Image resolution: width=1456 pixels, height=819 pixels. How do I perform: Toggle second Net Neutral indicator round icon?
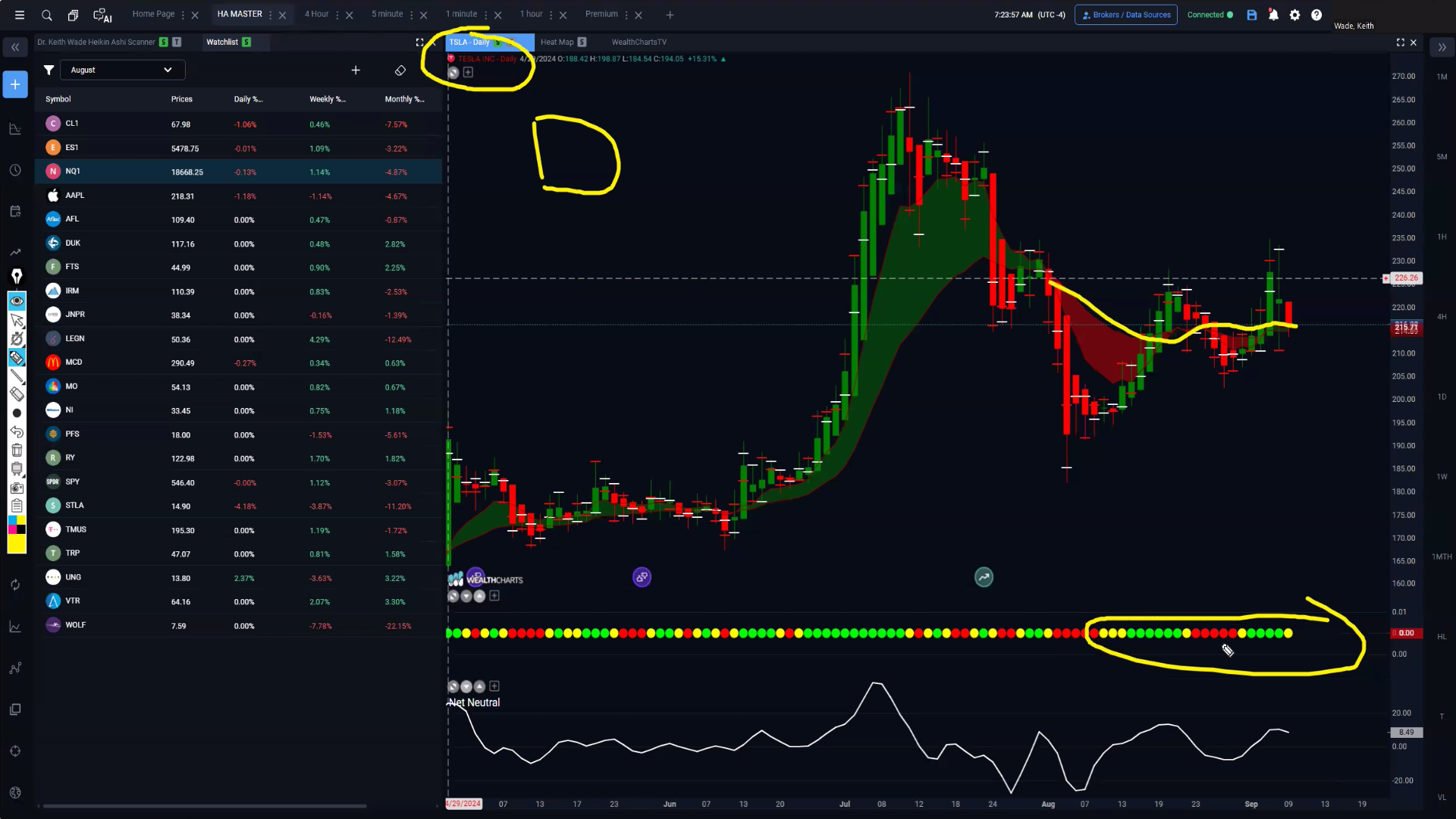pos(466,686)
